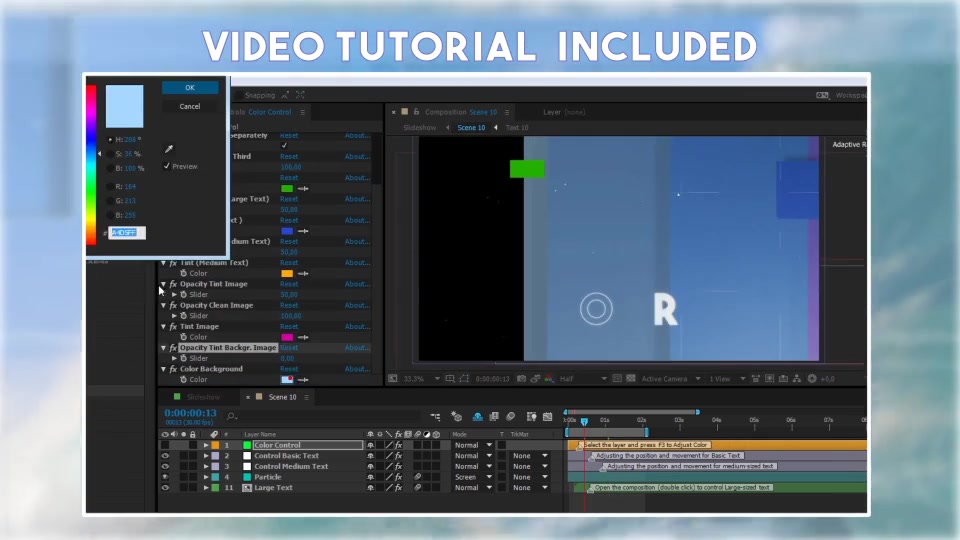
Task: Reset the Opacity Clean Image effect
Action: 289,306
